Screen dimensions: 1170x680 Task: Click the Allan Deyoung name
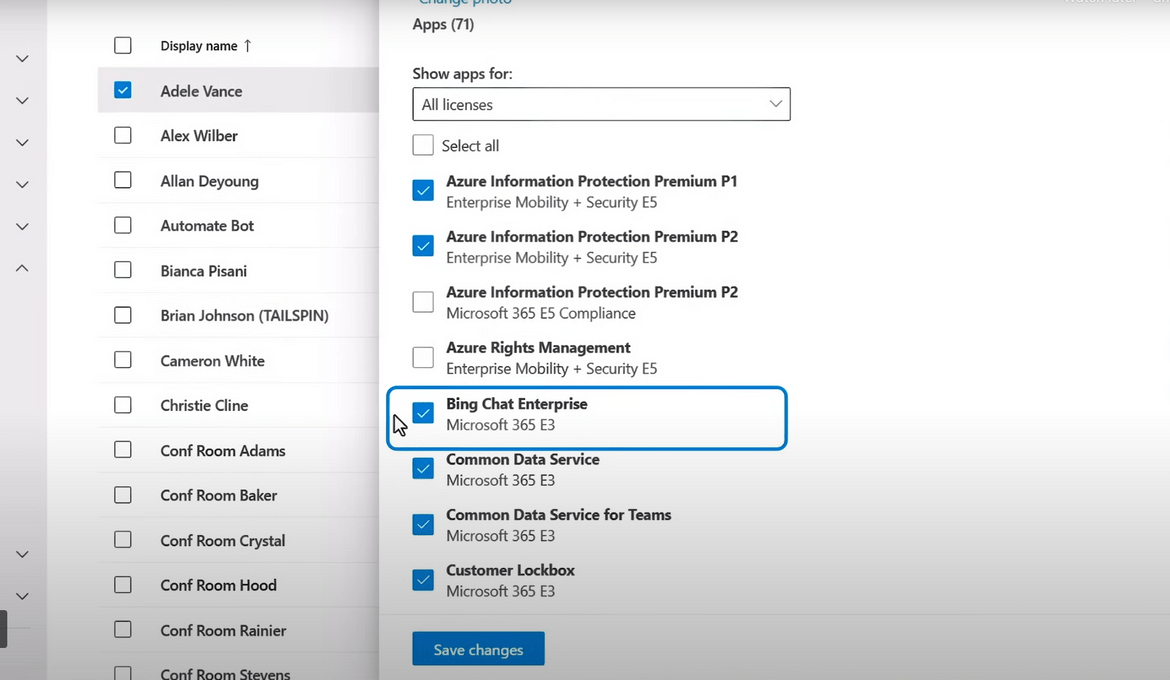coord(210,181)
